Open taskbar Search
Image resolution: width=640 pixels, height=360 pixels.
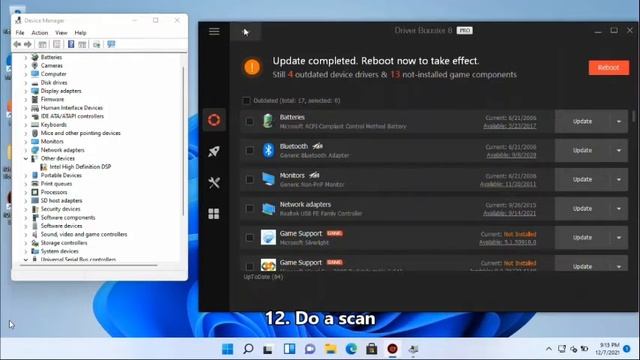248,349
